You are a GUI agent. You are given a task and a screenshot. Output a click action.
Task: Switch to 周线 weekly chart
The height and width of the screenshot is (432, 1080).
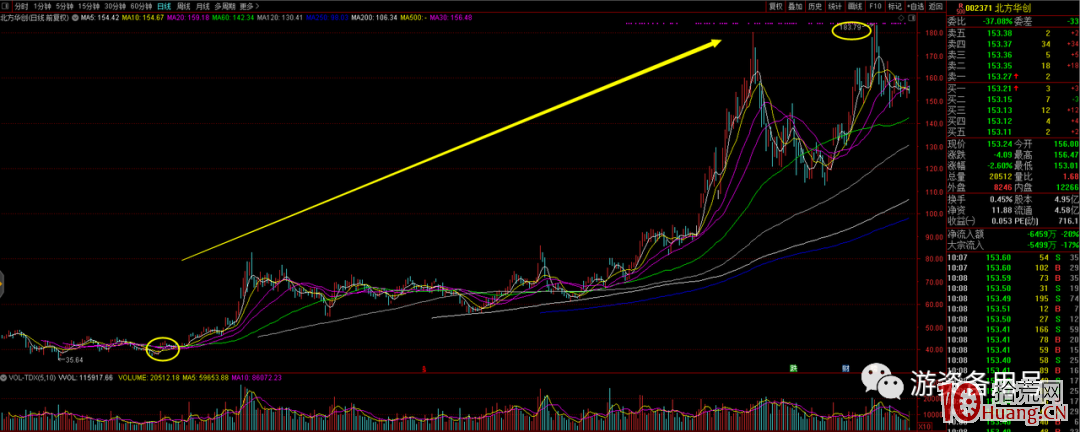click(184, 6)
